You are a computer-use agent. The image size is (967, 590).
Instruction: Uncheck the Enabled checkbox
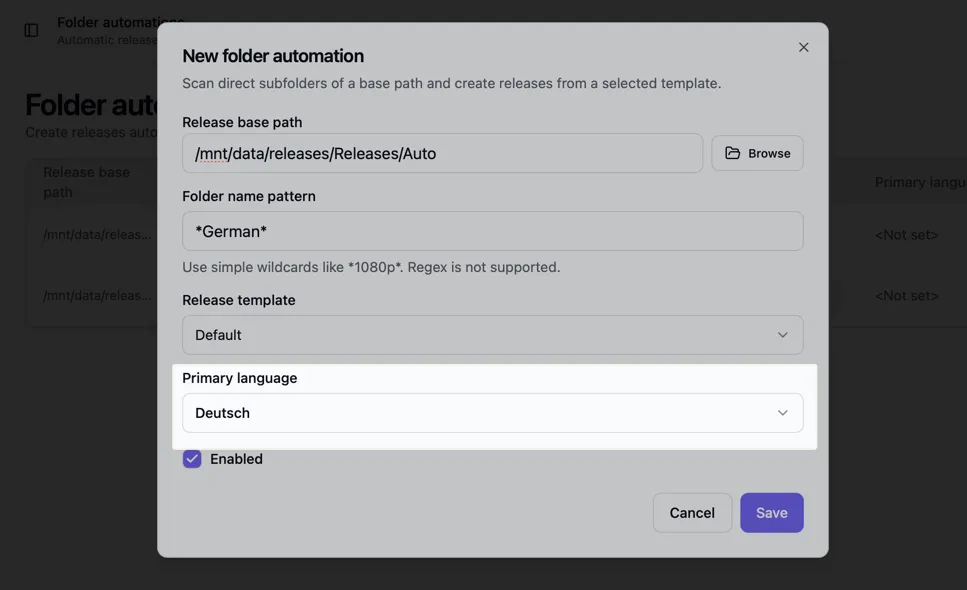pyautogui.click(x=192, y=459)
